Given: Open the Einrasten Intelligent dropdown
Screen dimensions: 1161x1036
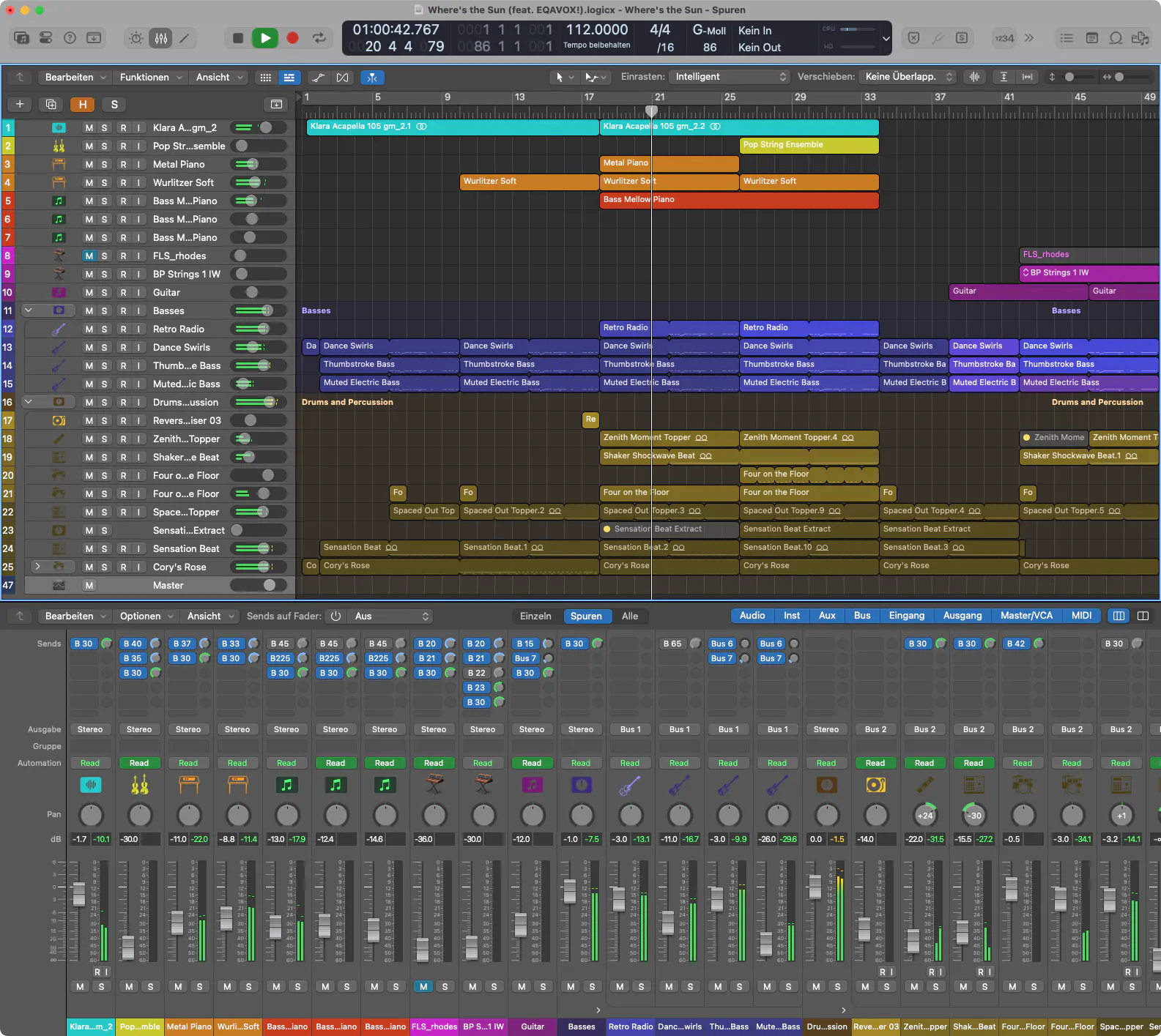Looking at the screenshot, I should [x=730, y=77].
